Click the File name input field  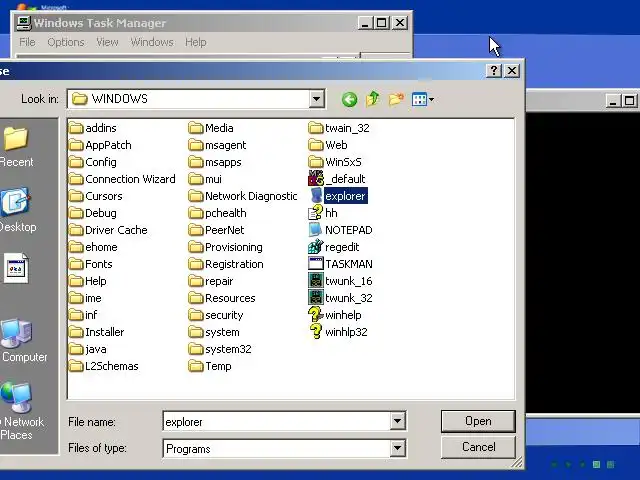pos(276,421)
